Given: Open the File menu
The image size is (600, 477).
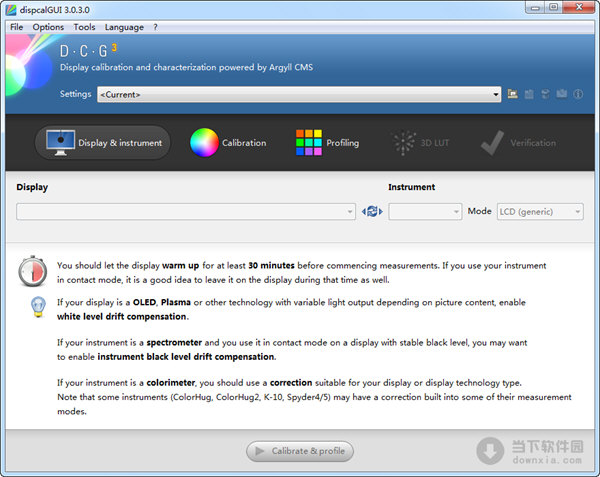Looking at the screenshot, I should coord(16,27).
